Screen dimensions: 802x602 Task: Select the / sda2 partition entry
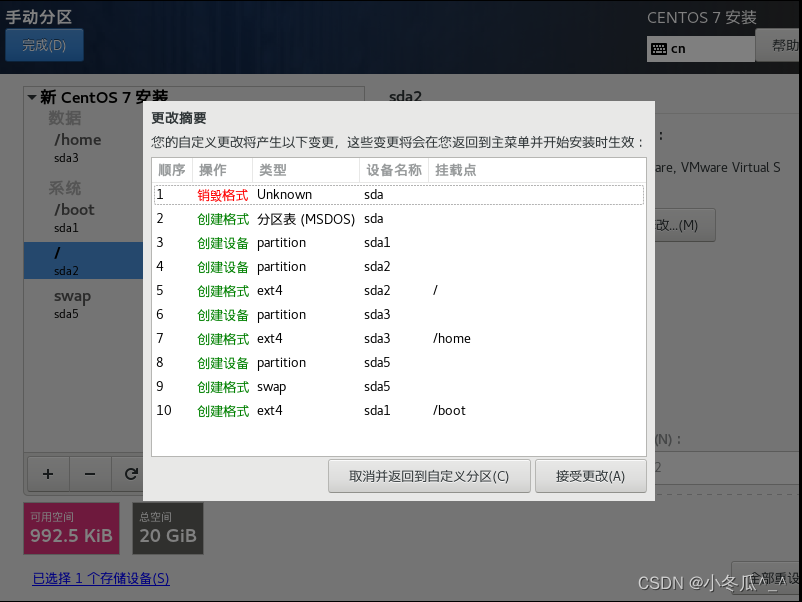point(83,260)
